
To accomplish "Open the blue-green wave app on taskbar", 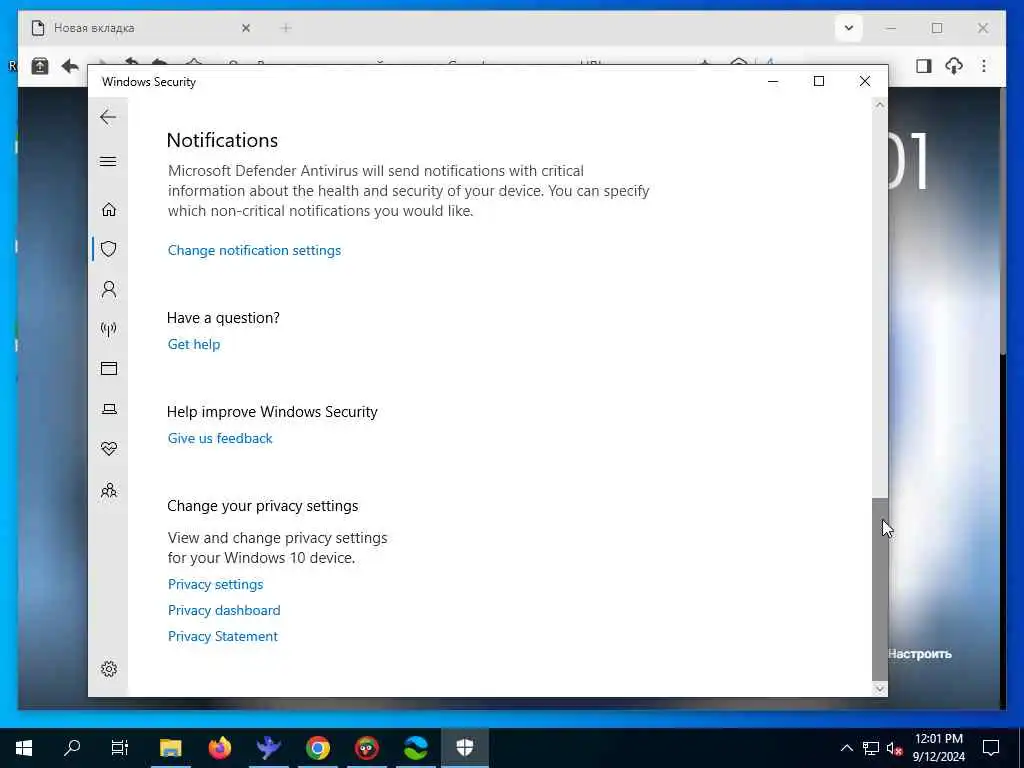I will 416,748.
